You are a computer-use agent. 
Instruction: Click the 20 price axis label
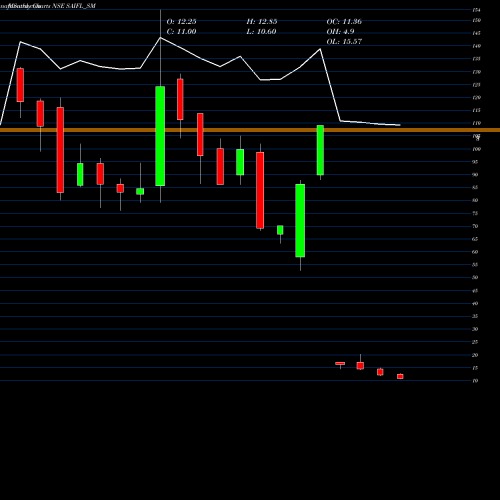(x=475, y=355)
